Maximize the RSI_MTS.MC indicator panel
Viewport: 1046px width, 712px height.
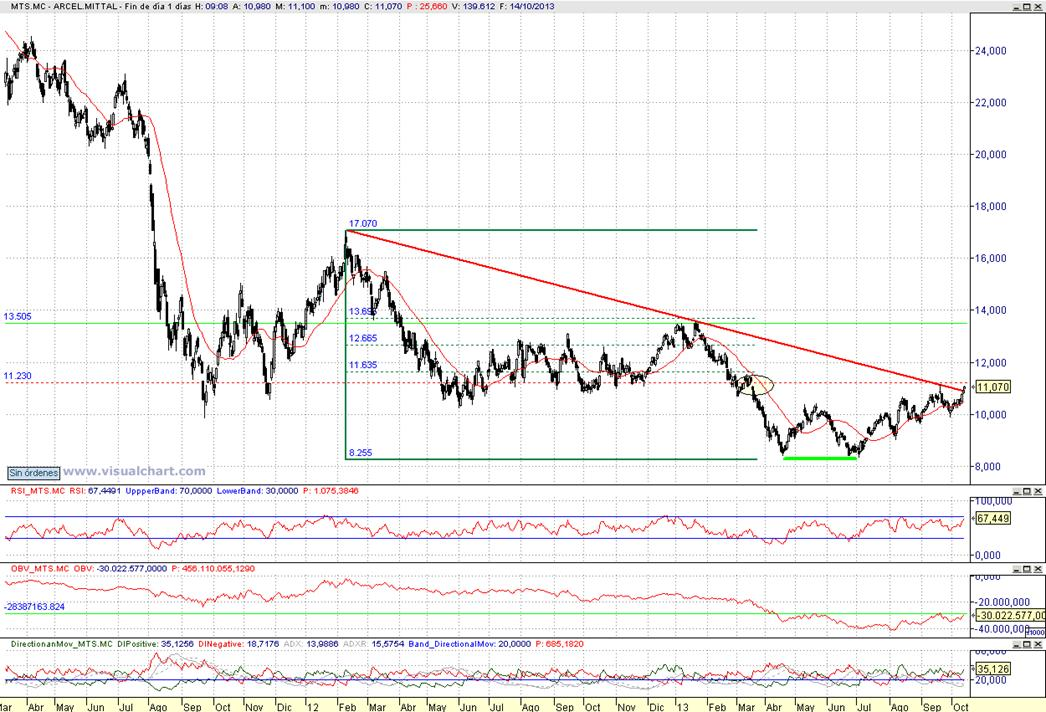click(1027, 491)
